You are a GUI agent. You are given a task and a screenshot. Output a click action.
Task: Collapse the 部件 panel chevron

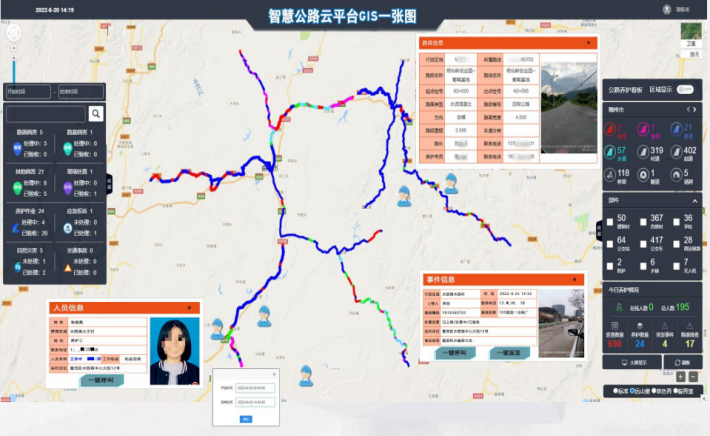[x=695, y=201]
